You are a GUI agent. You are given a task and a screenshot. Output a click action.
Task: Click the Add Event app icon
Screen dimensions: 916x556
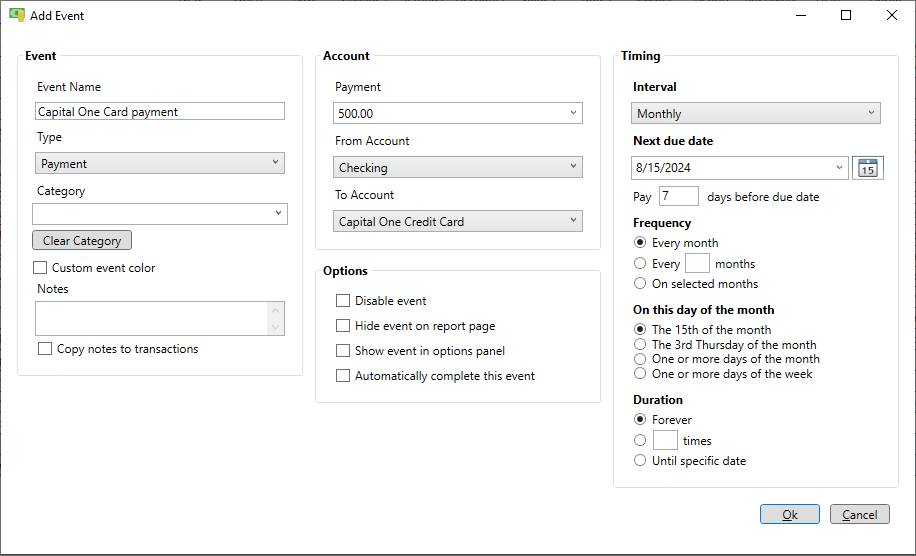tap(16, 15)
